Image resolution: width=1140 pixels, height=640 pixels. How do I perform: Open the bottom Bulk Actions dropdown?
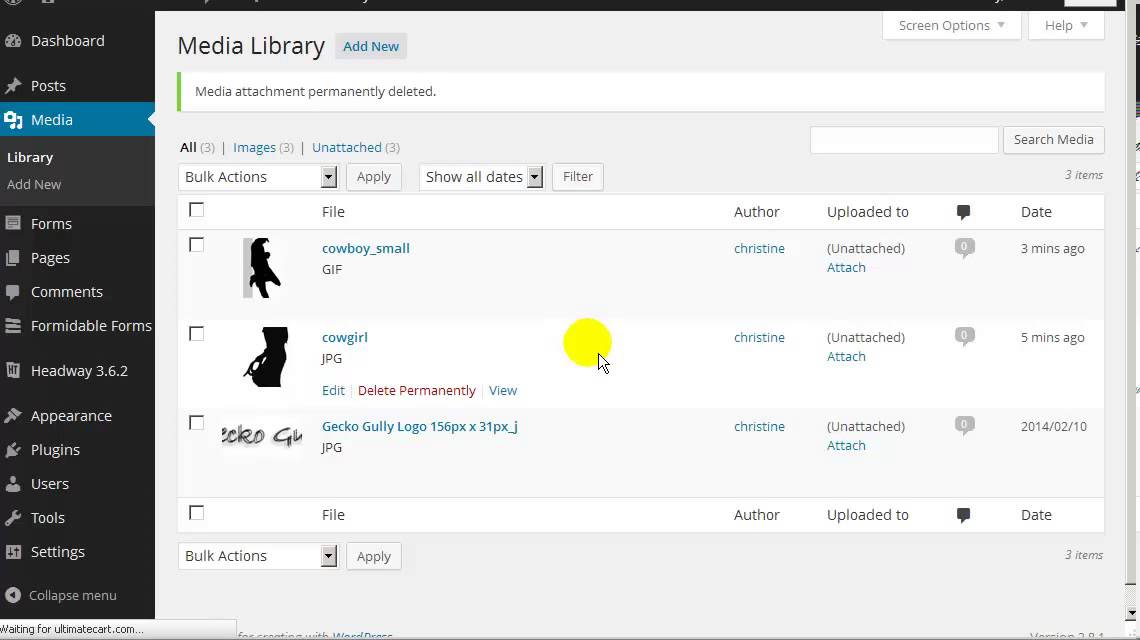point(258,556)
